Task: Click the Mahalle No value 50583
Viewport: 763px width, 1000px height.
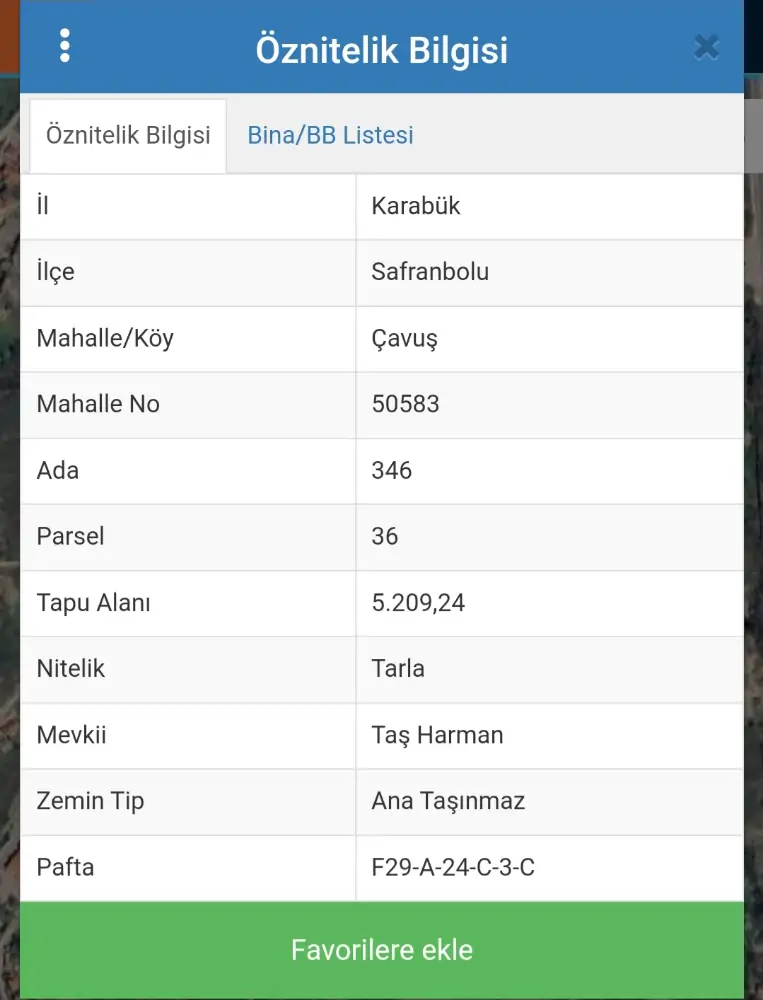Action: [405, 404]
